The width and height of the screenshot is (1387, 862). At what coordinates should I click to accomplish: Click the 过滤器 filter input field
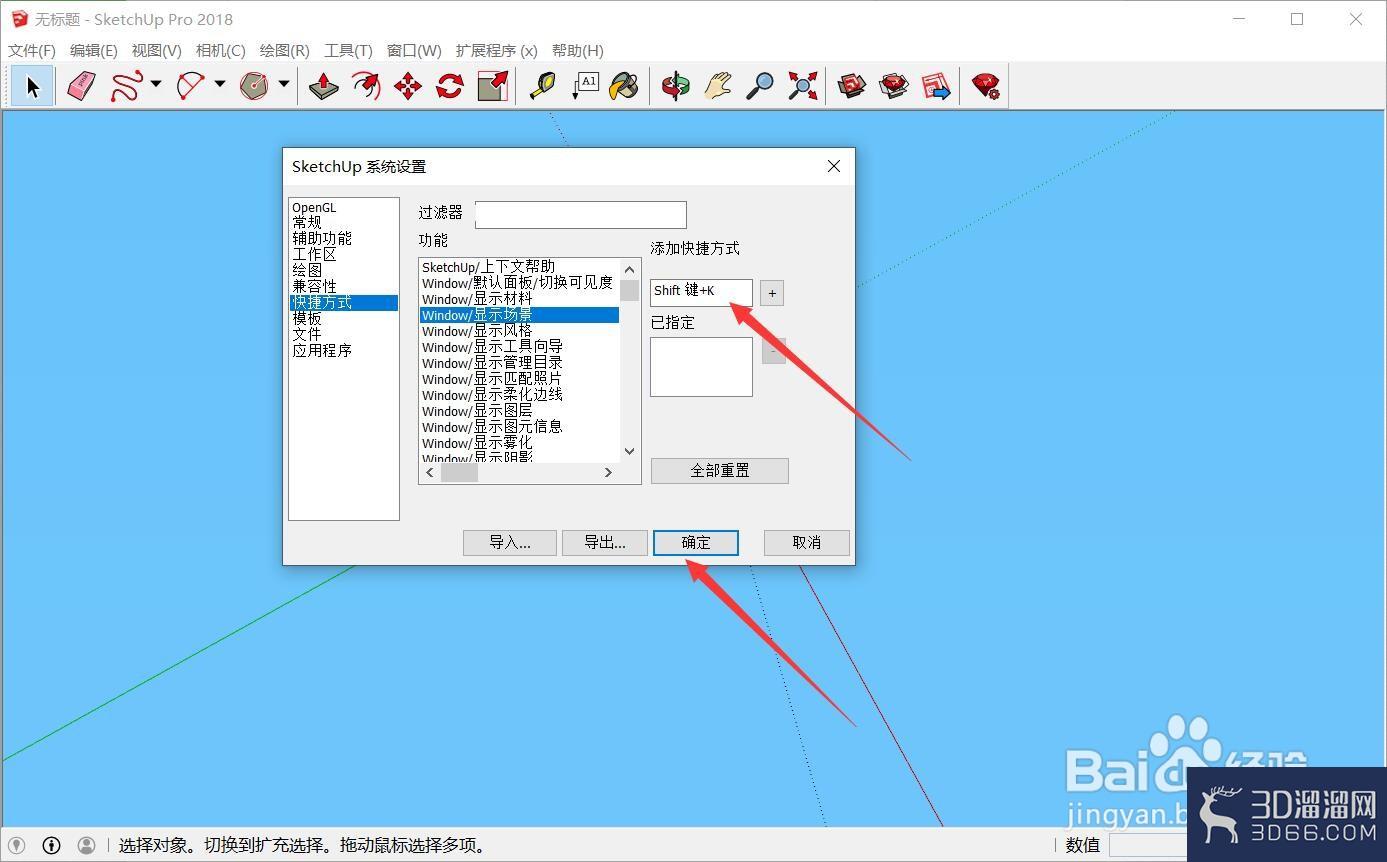click(x=581, y=214)
